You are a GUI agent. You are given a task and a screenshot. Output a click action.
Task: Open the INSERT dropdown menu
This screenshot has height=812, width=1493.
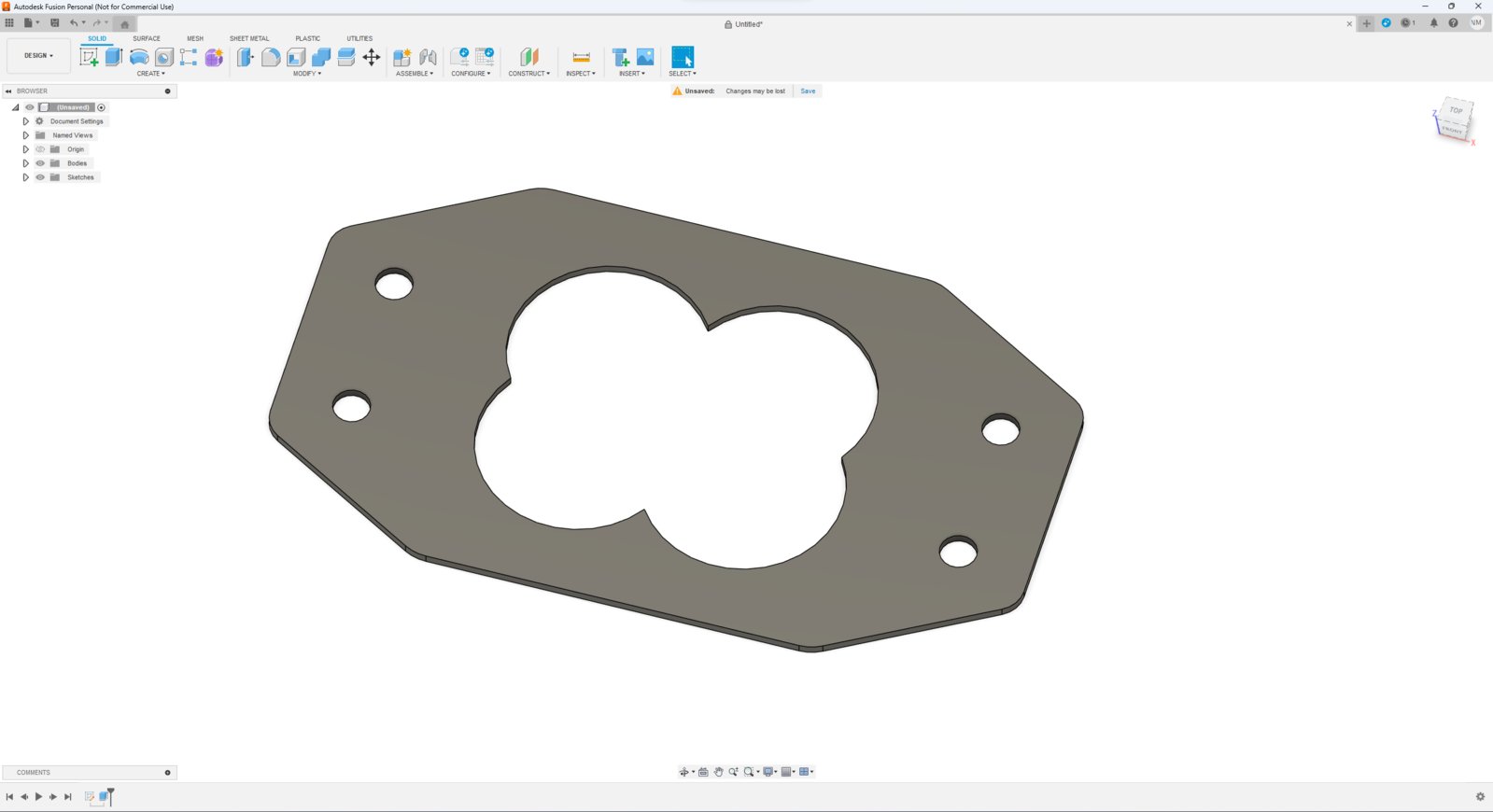632,74
